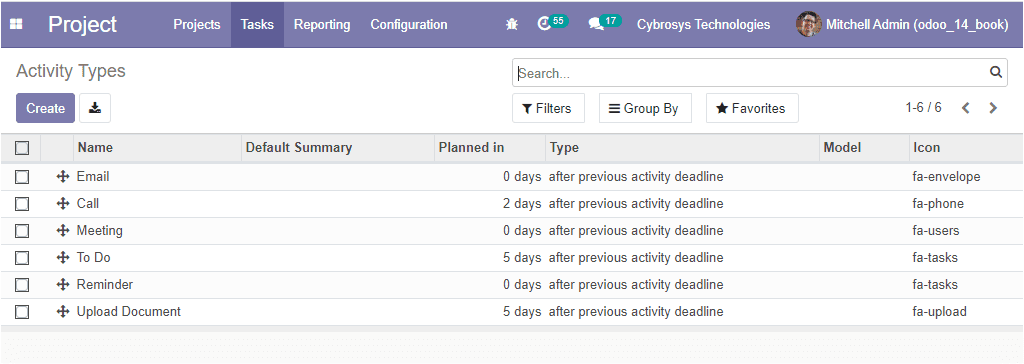Viewport: 1024px width, 364px height.
Task: Open the apps grid menu icon
Action: point(16,25)
